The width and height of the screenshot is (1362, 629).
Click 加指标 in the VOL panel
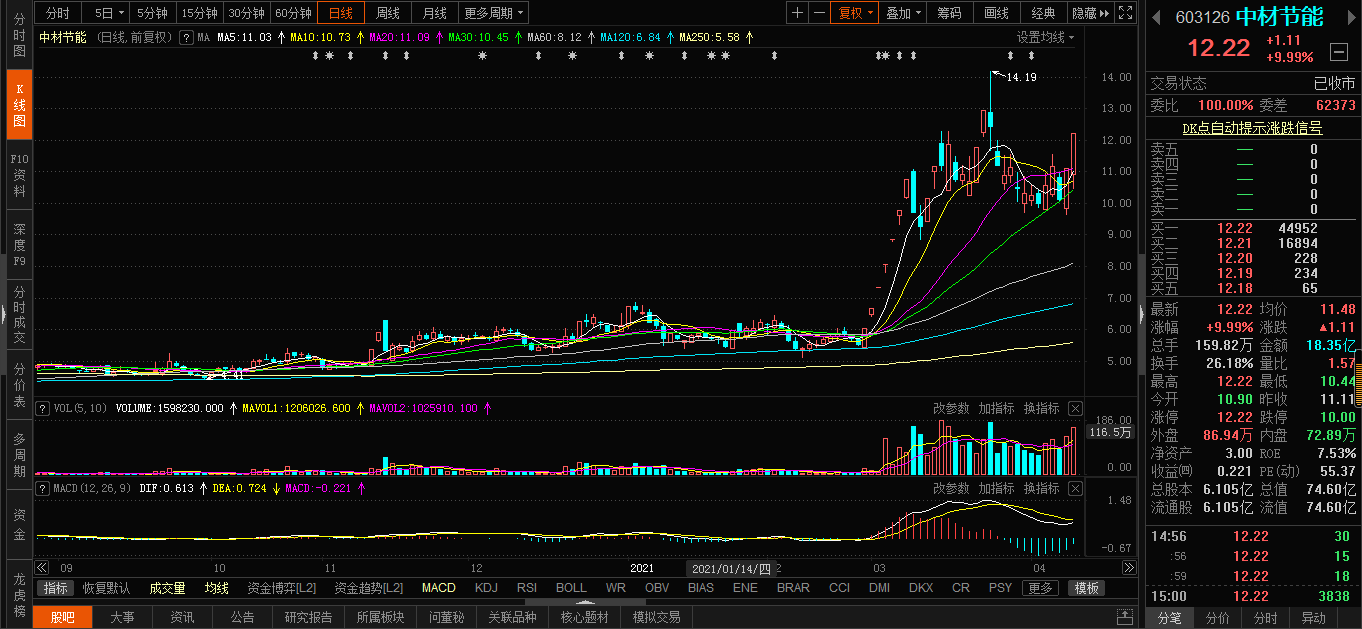pyautogui.click(x=996, y=408)
